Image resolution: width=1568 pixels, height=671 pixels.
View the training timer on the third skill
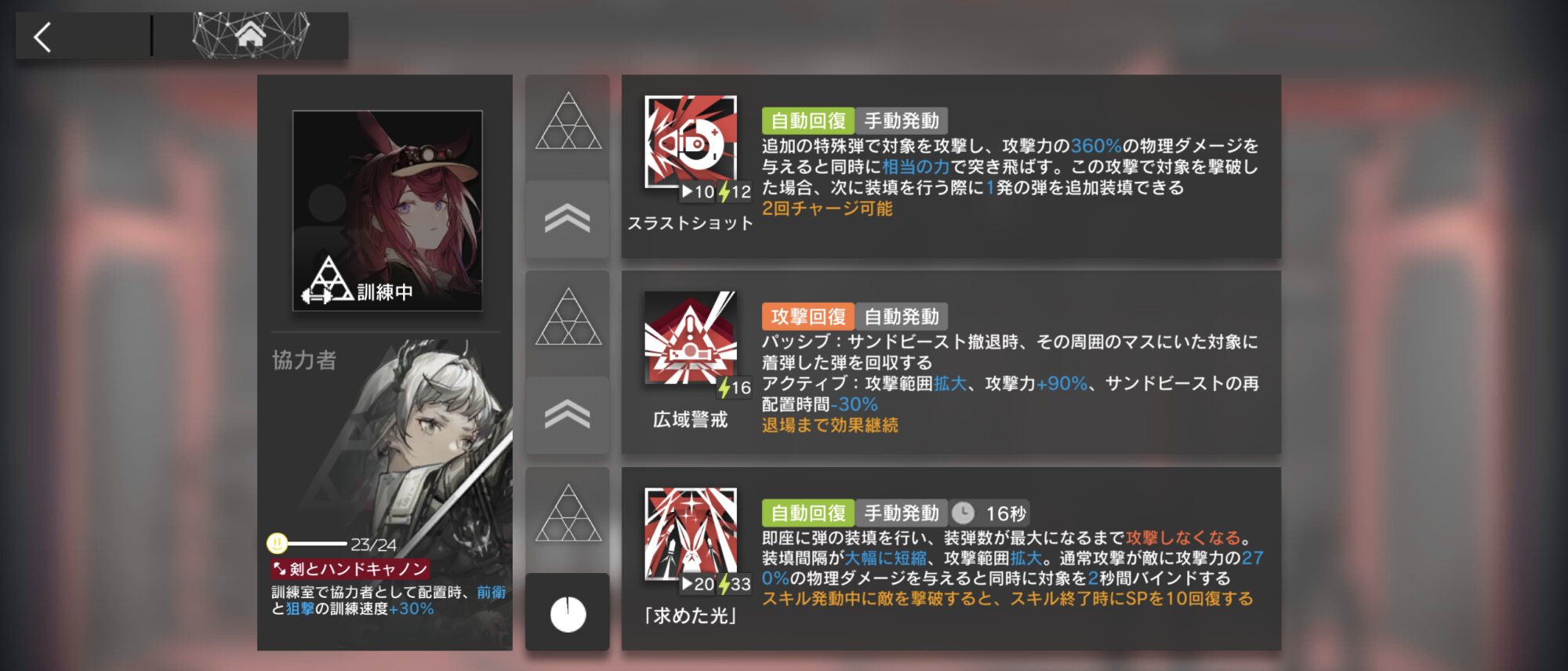coord(568,612)
